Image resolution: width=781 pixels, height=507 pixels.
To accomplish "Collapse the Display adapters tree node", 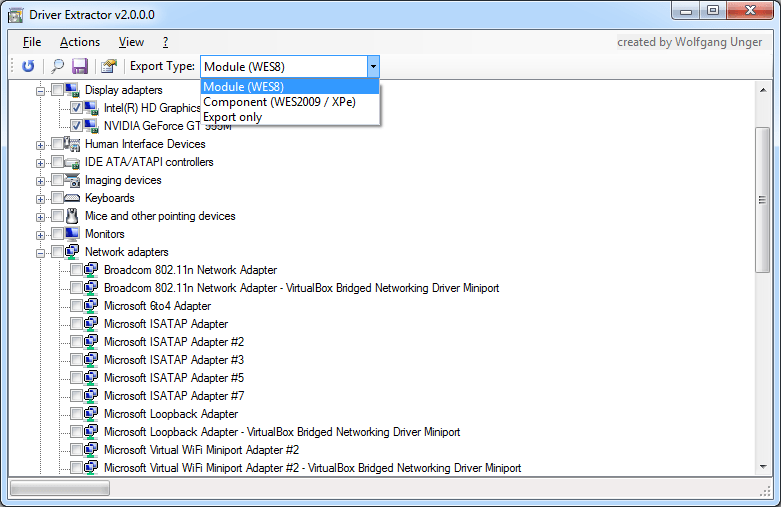I will 40,91.
